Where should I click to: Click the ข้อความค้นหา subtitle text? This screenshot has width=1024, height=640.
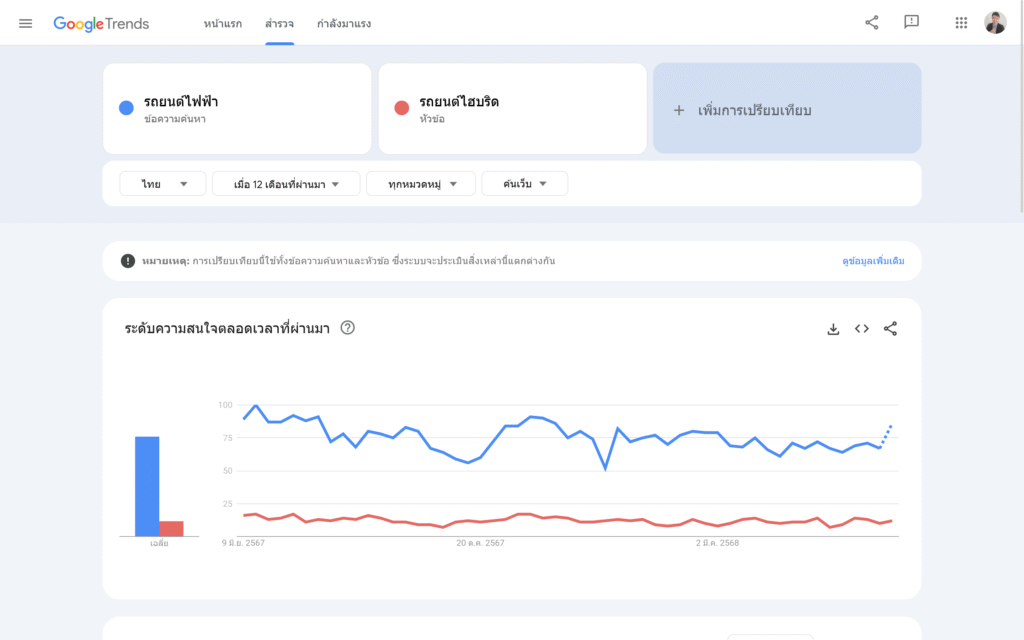pos(174,119)
